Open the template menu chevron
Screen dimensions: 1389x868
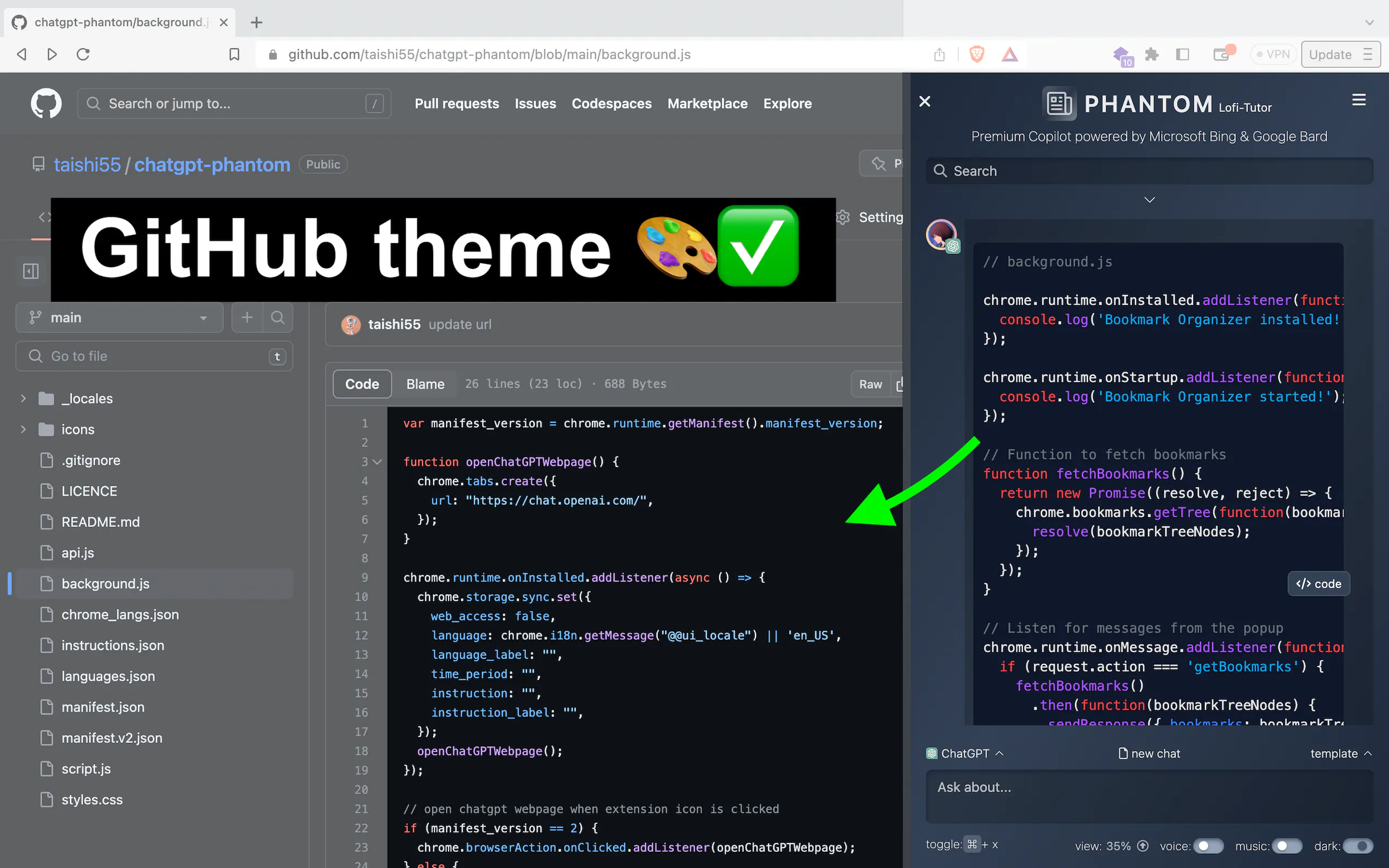(x=1368, y=753)
